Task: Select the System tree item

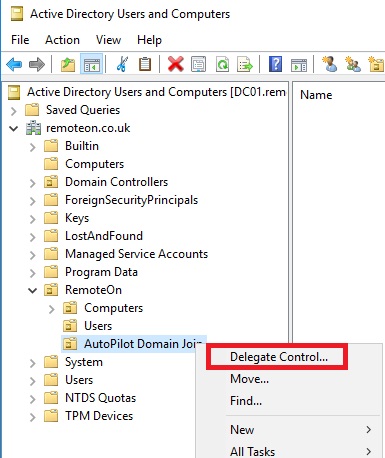Action: [x=84, y=362]
